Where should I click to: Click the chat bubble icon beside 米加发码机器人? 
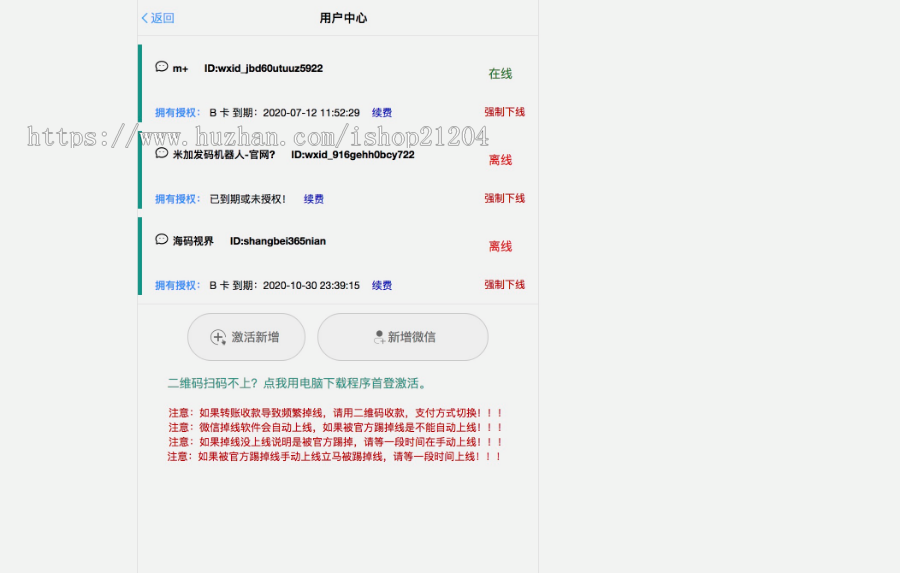162,153
